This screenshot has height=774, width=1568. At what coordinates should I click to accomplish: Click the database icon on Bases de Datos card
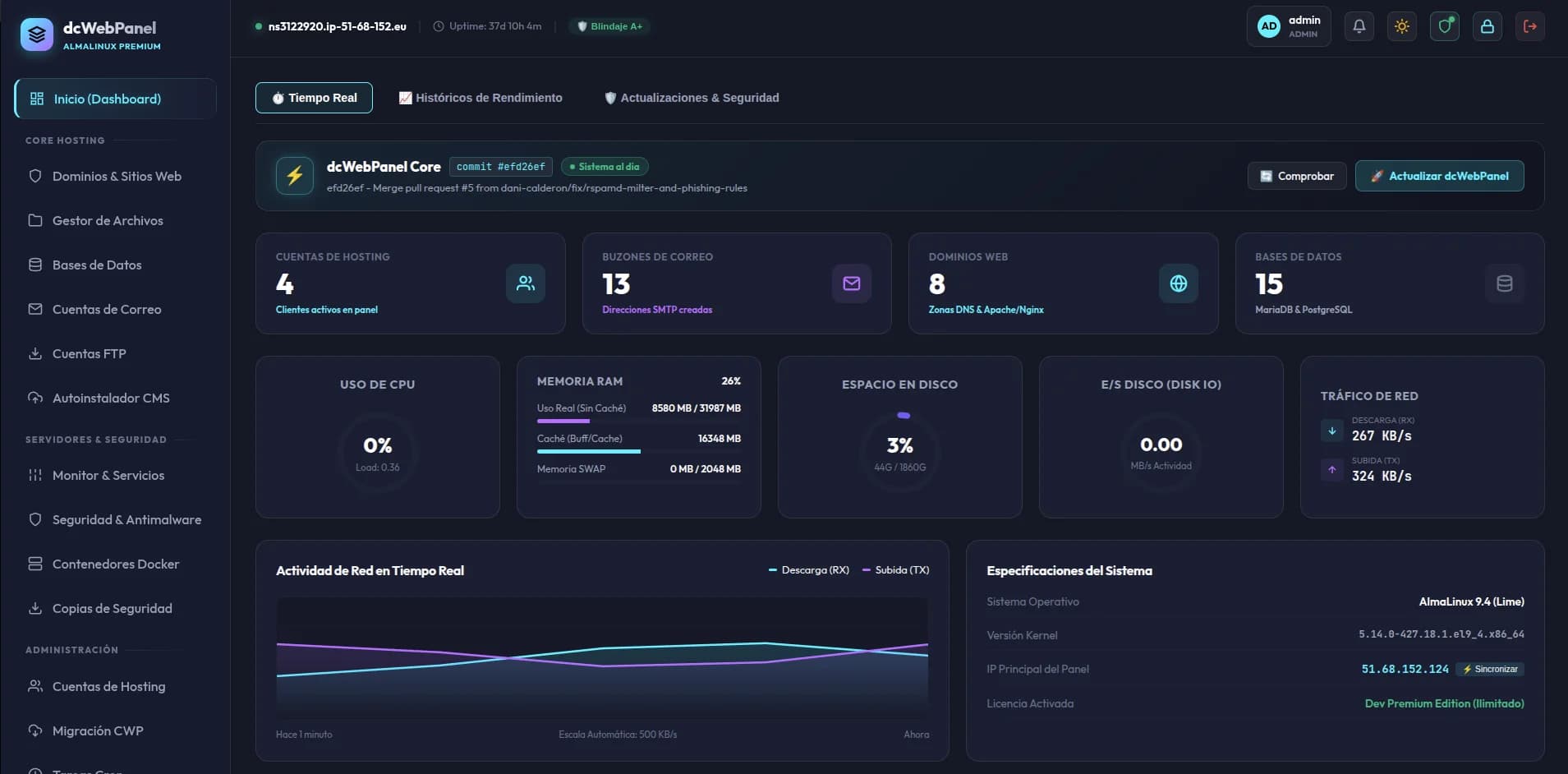[x=1505, y=283]
